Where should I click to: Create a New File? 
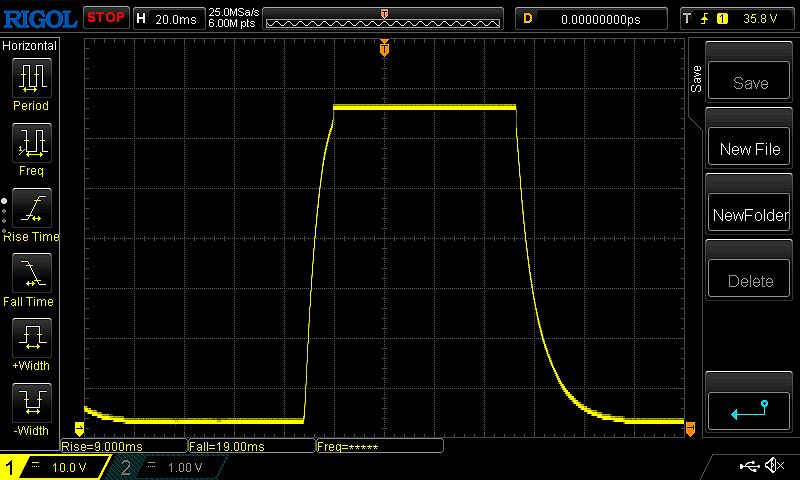click(749, 147)
